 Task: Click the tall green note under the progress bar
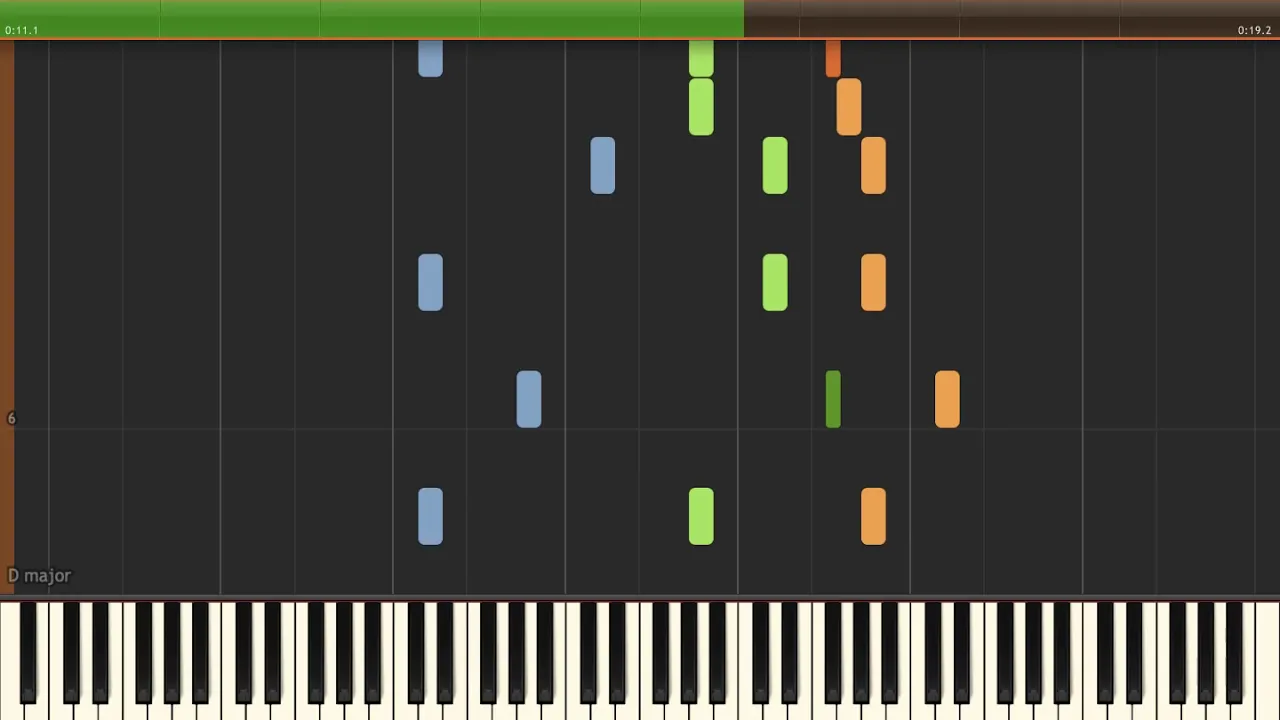(x=701, y=106)
